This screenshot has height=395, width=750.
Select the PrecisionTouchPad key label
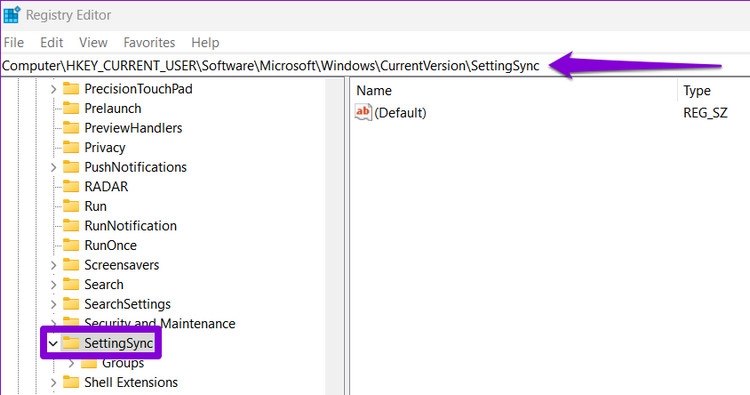tap(138, 89)
